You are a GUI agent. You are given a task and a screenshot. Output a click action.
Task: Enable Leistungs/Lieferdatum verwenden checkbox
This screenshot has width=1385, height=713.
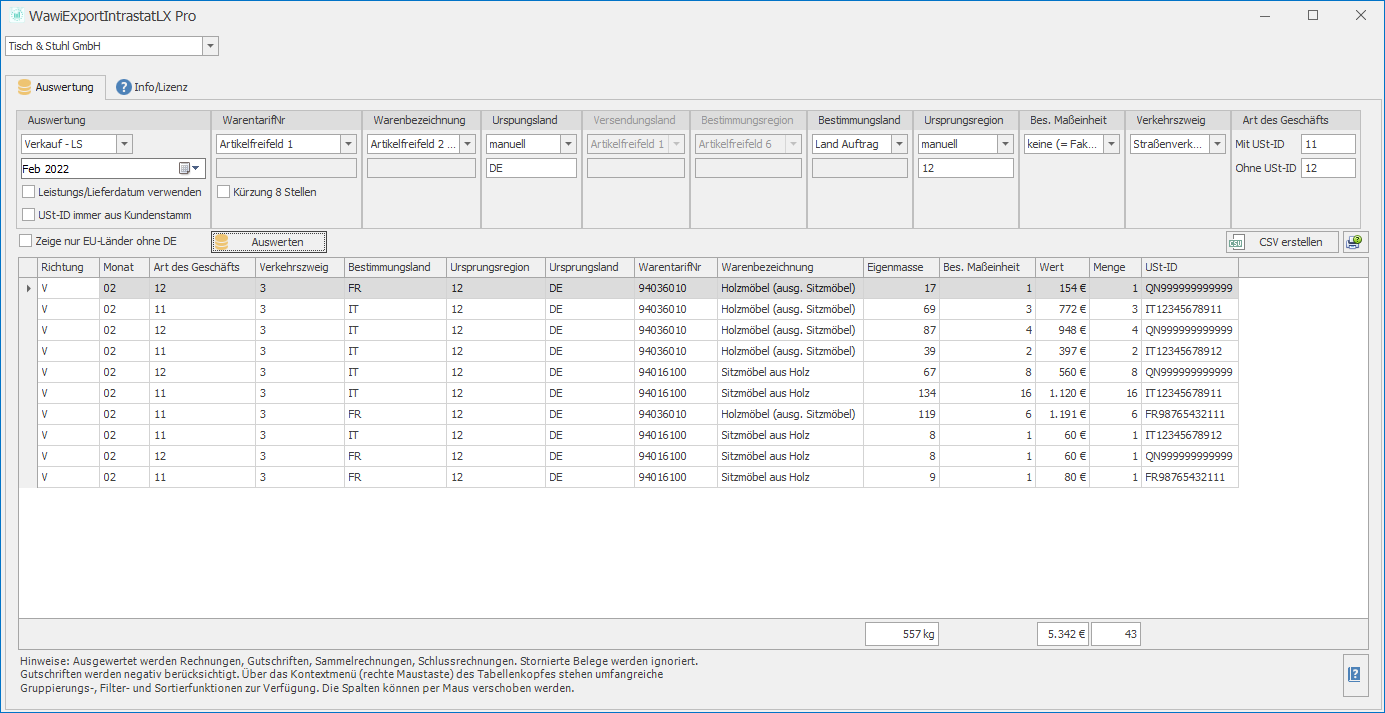[28, 192]
